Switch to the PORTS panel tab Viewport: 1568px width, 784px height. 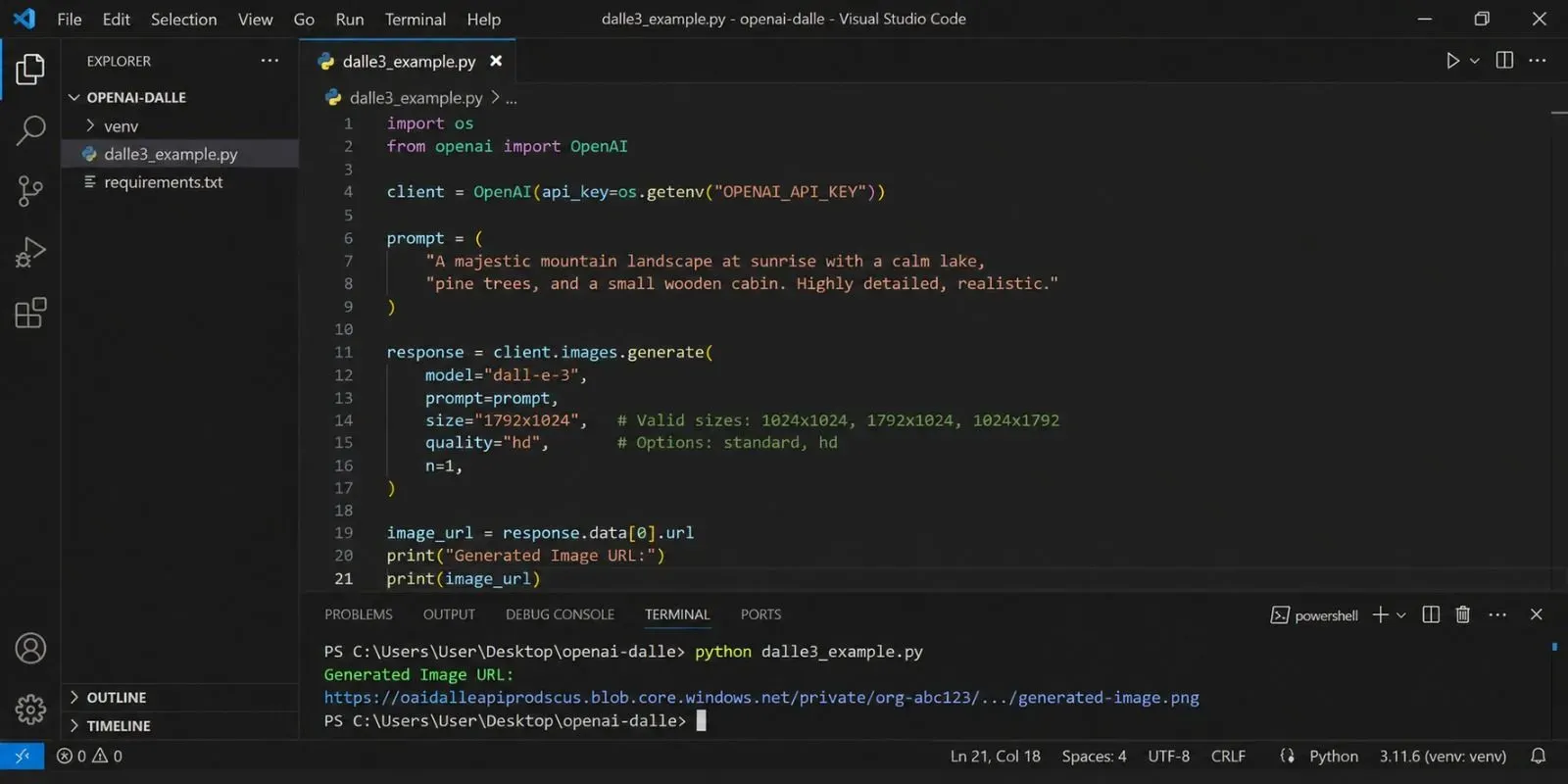(x=760, y=614)
